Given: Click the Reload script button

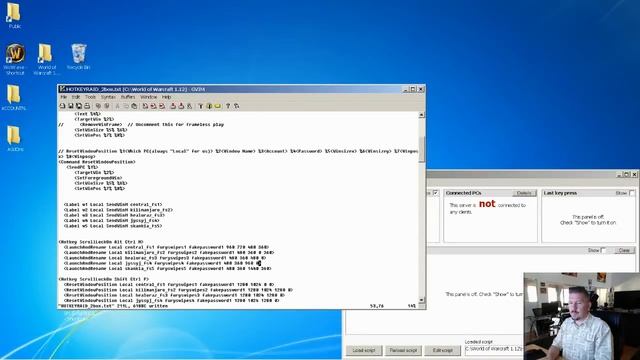Looking at the screenshot, I should 403,350.
